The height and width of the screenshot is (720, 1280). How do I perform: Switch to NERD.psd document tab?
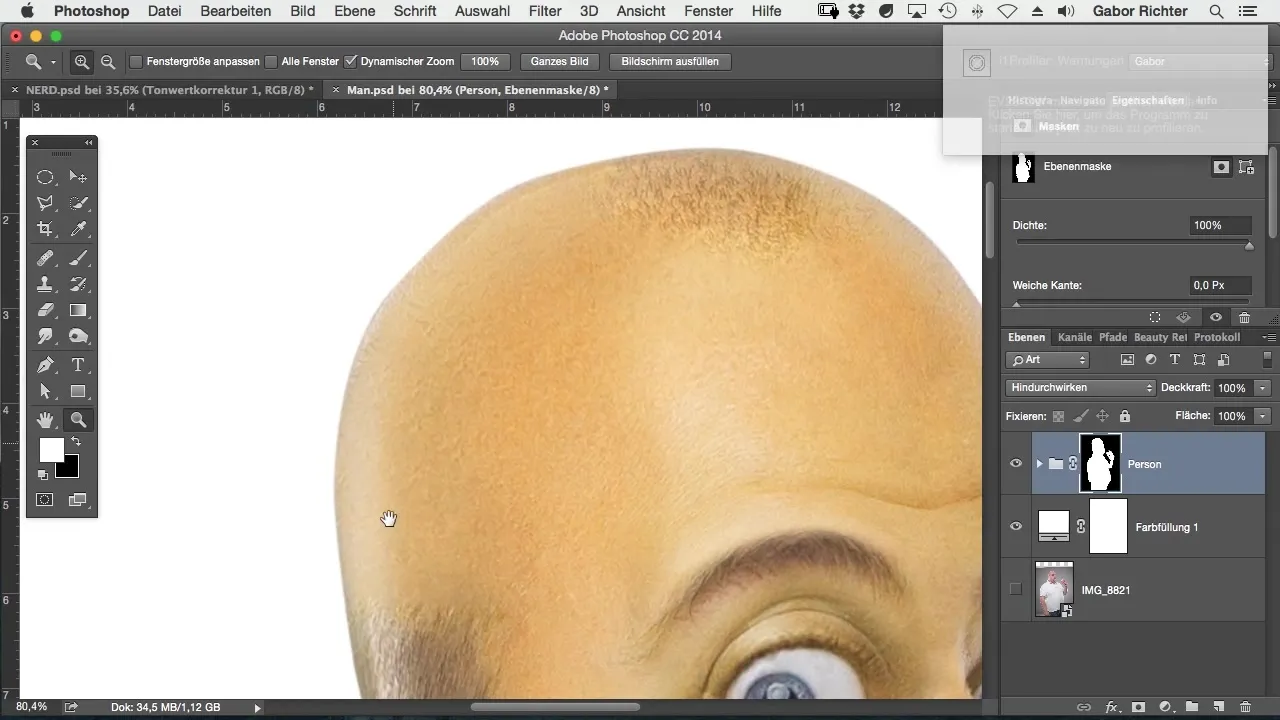(170, 90)
